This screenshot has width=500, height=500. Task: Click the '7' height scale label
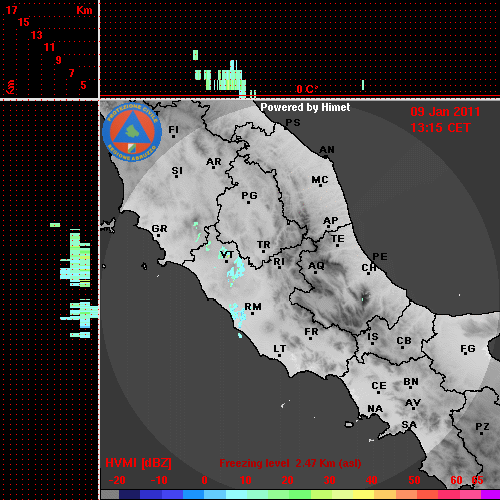tap(71, 73)
